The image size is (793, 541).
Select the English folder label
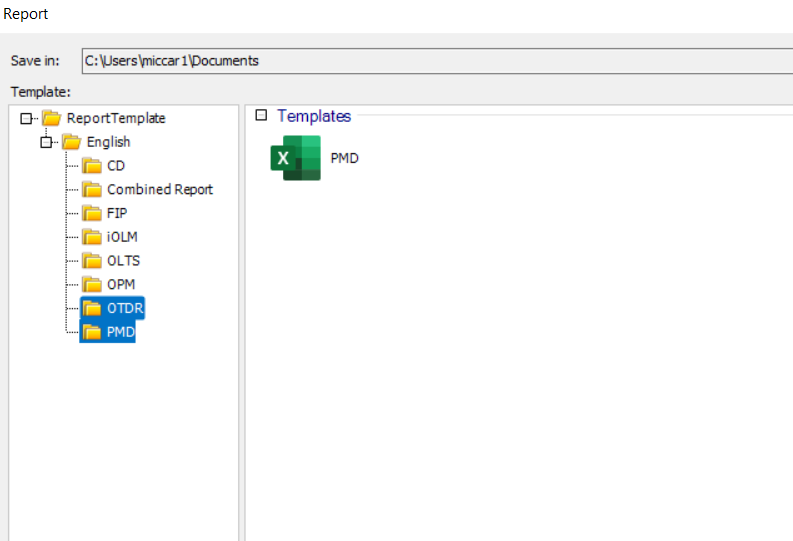pyautogui.click(x=108, y=142)
